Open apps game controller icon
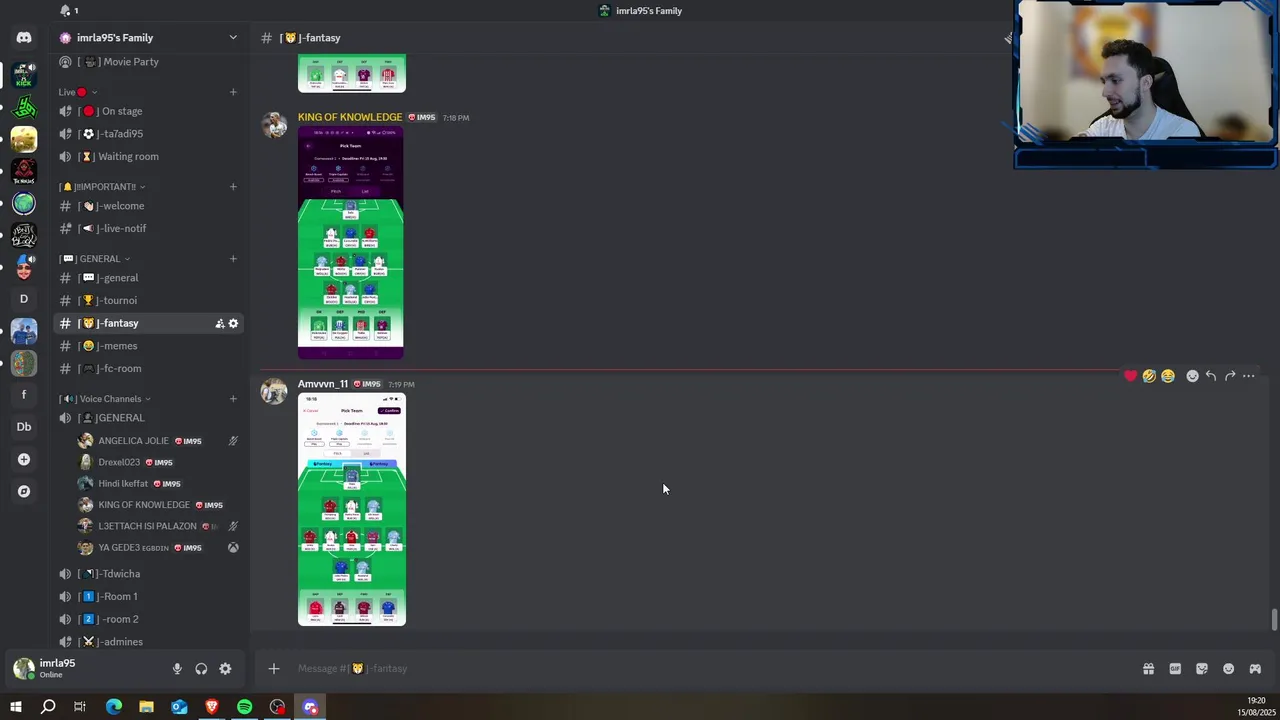Viewport: 1280px width, 720px height. [x=1255, y=669]
